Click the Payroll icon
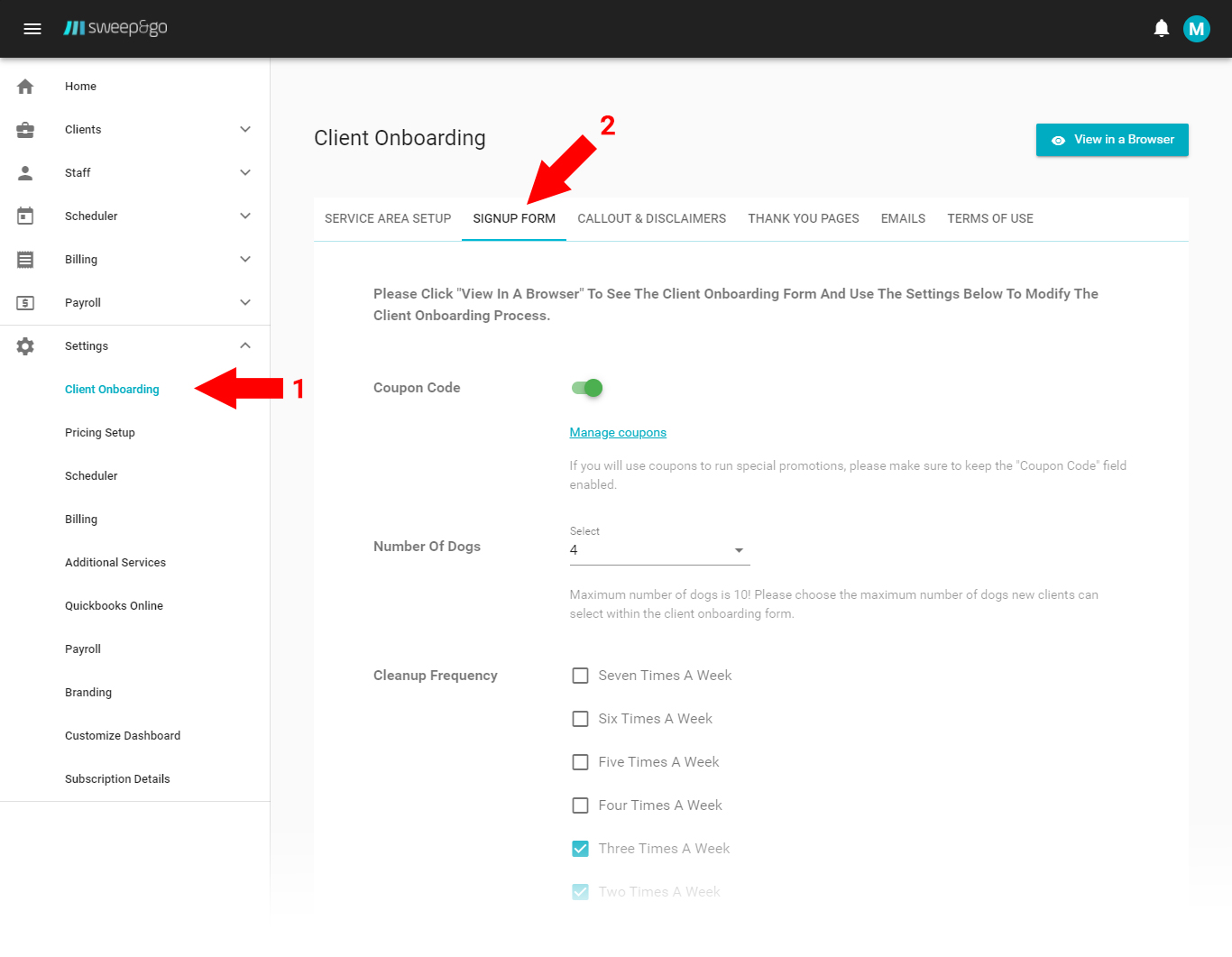The height and width of the screenshot is (957, 1232). (x=25, y=302)
